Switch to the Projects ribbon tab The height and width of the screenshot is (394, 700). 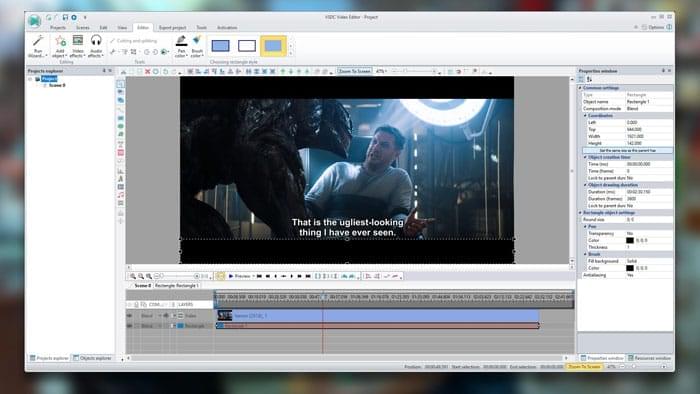tap(58, 28)
